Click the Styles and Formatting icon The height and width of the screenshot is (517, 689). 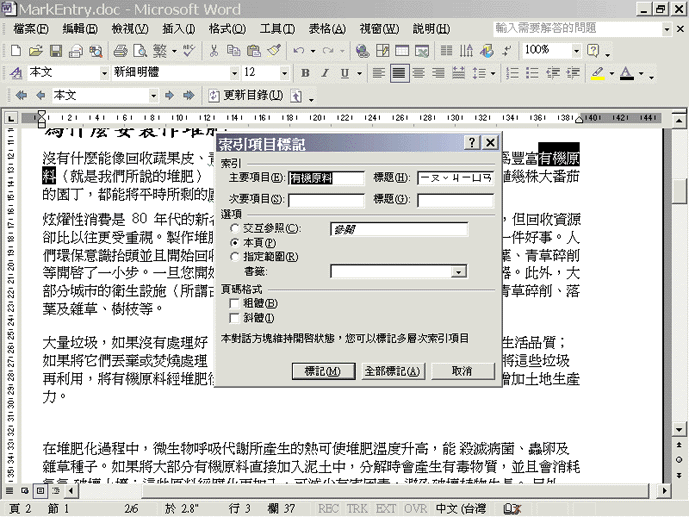16,73
